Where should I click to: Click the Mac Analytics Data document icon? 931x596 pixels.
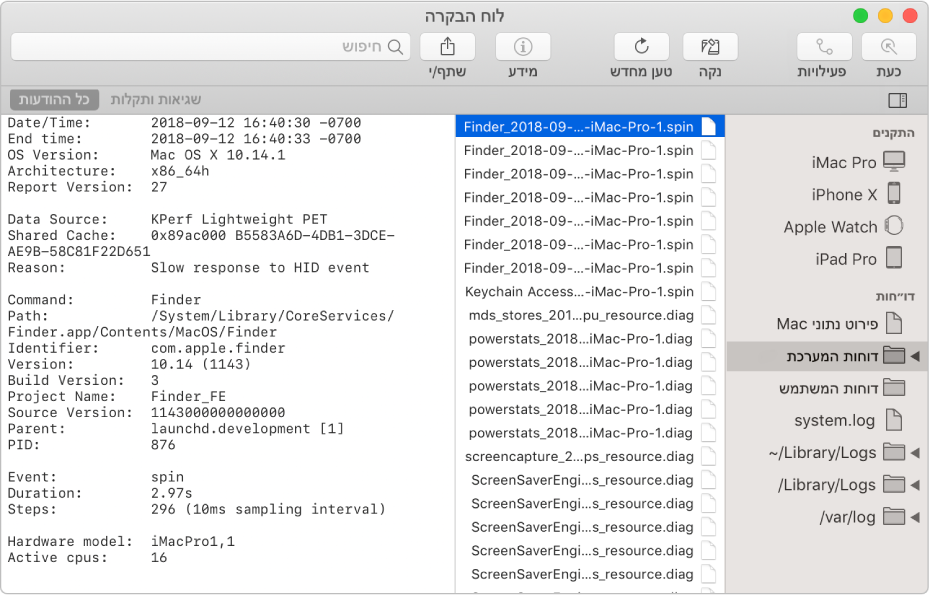tap(894, 323)
